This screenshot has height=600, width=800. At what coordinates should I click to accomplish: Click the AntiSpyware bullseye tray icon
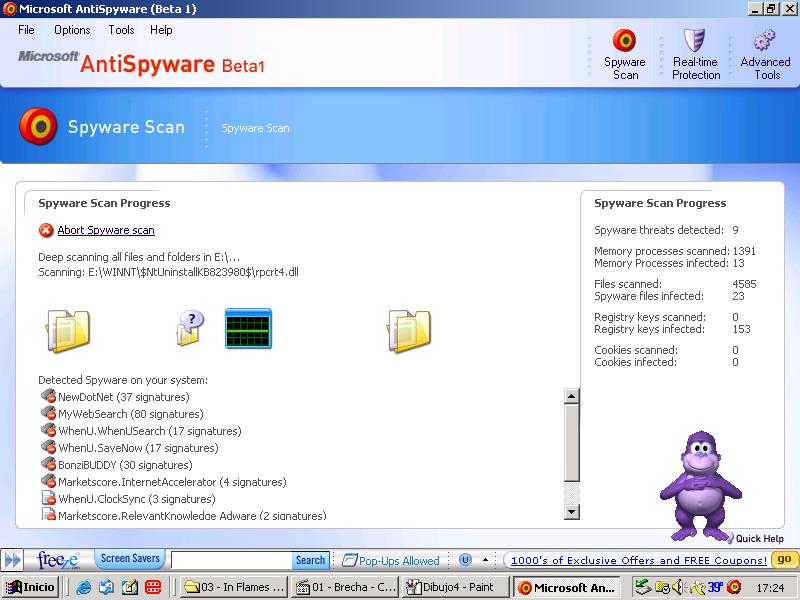[734, 587]
